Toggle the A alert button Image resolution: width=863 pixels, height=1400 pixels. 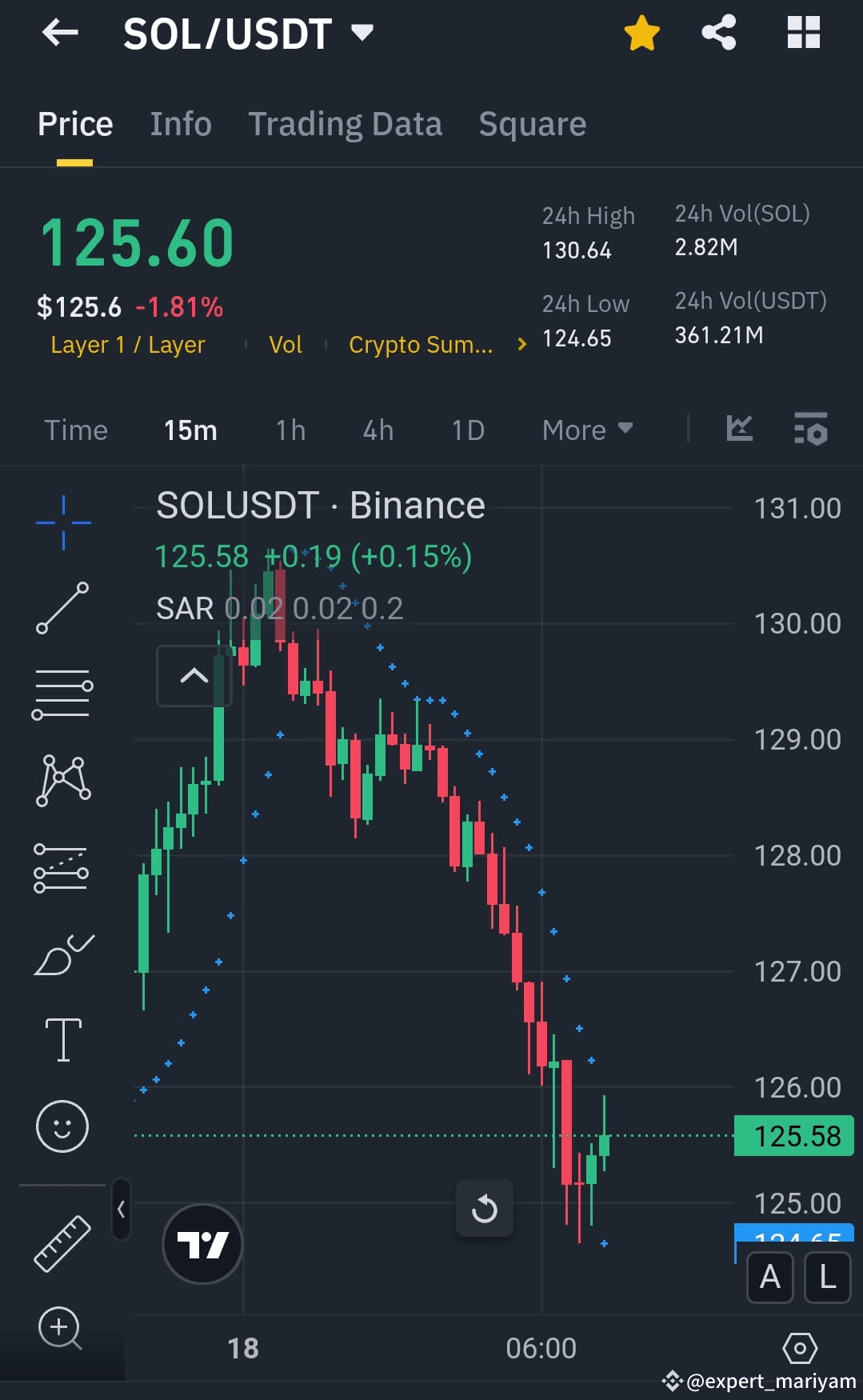click(769, 1278)
